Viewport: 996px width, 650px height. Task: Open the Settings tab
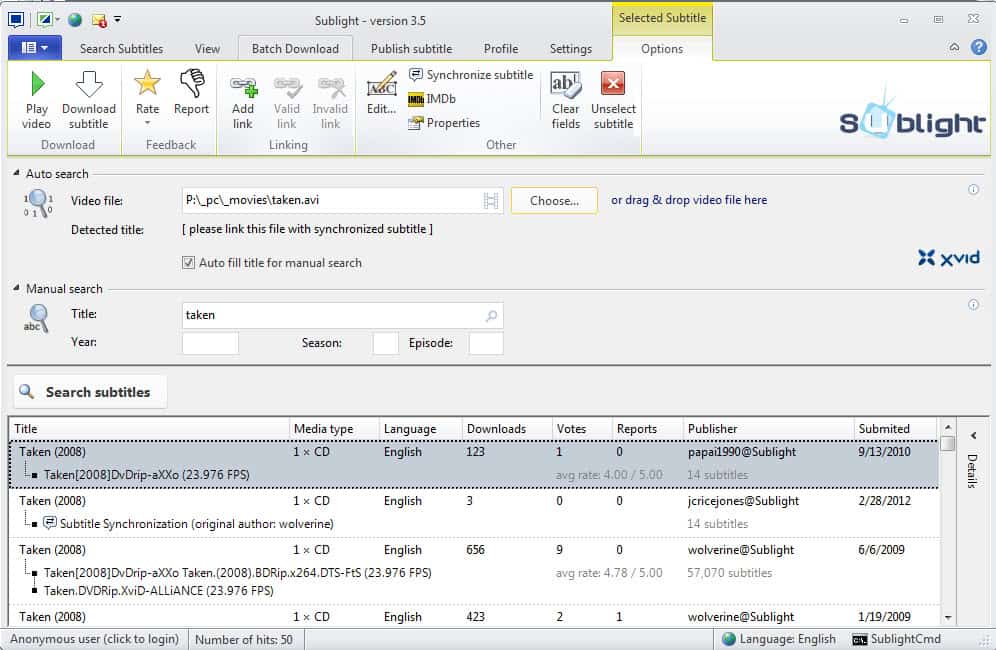point(570,47)
